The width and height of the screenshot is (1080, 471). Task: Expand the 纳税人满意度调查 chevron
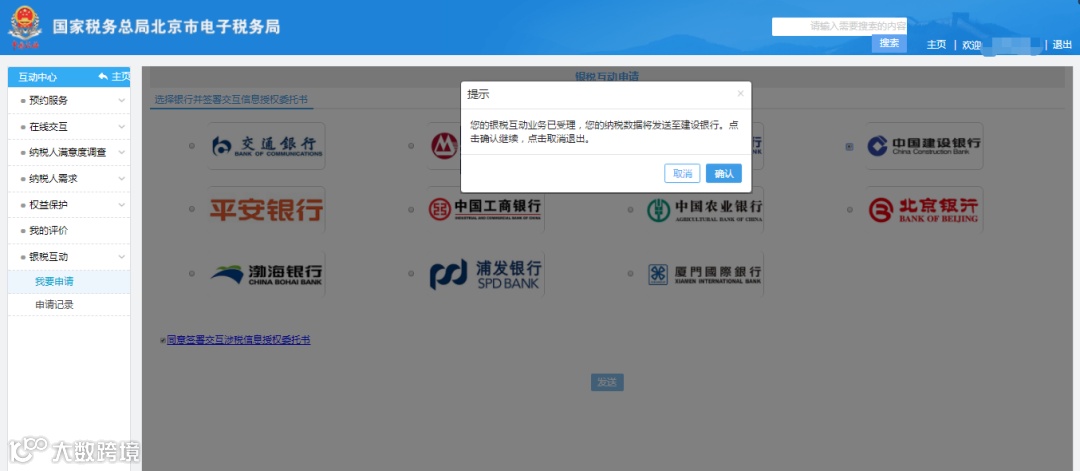click(121, 153)
